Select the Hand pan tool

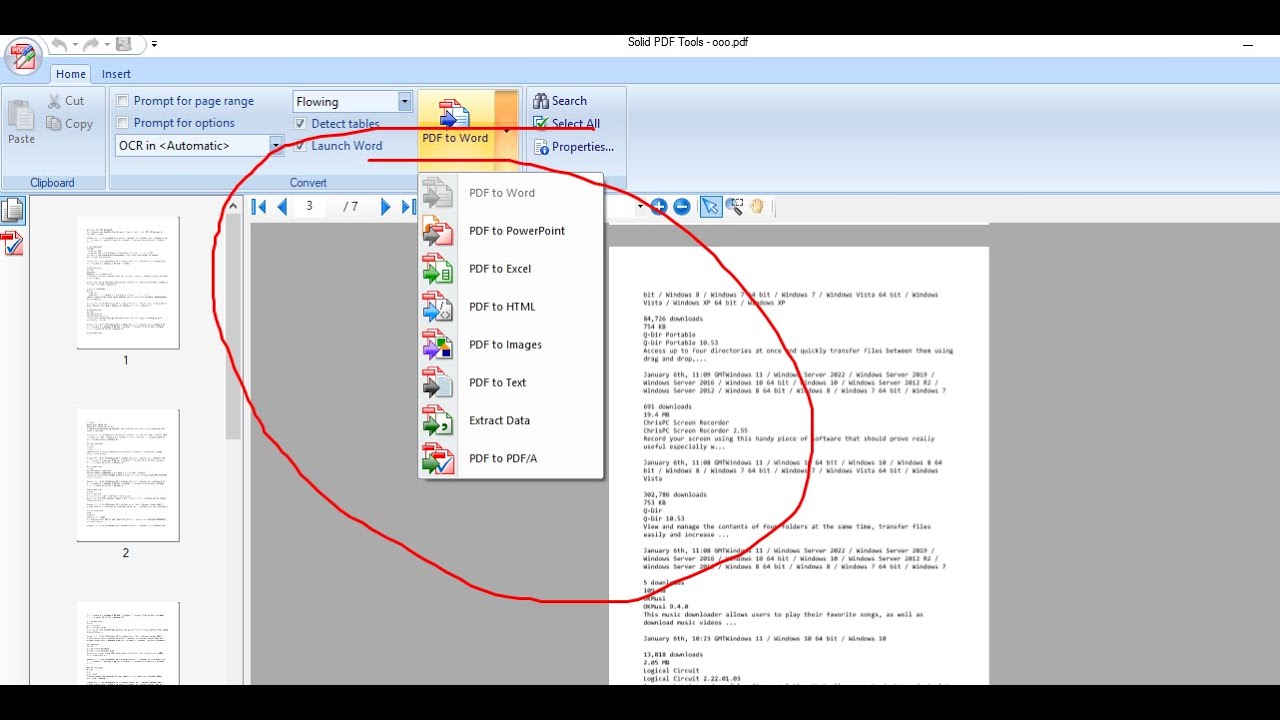point(758,207)
